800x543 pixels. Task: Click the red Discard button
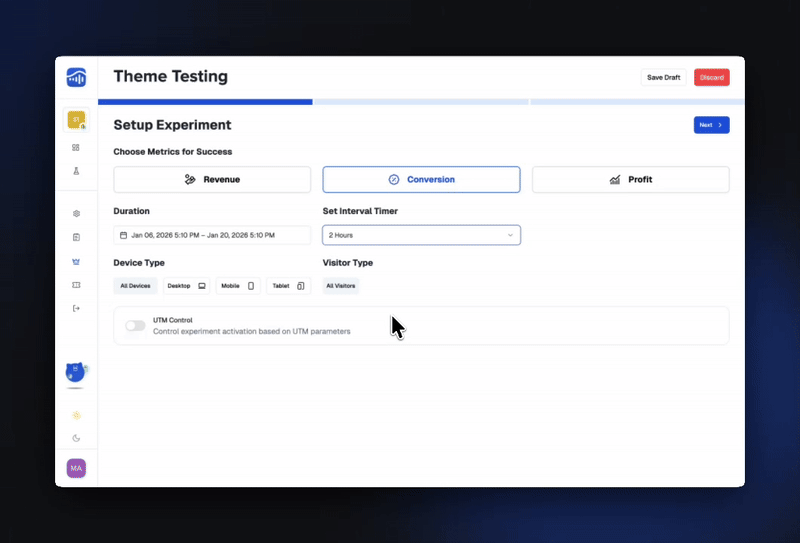pyautogui.click(x=712, y=78)
